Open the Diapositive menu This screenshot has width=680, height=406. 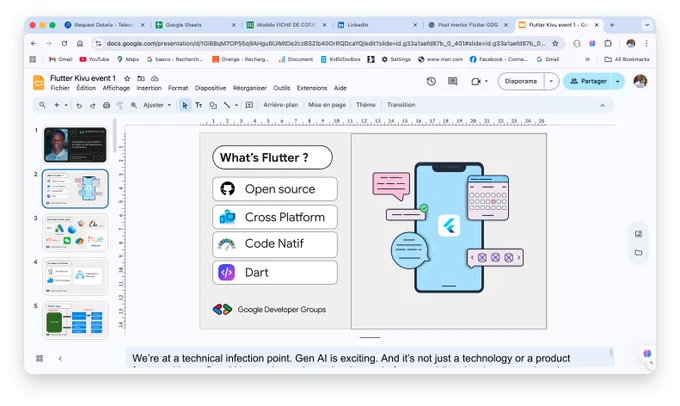pyautogui.click(x=210, y=88)
